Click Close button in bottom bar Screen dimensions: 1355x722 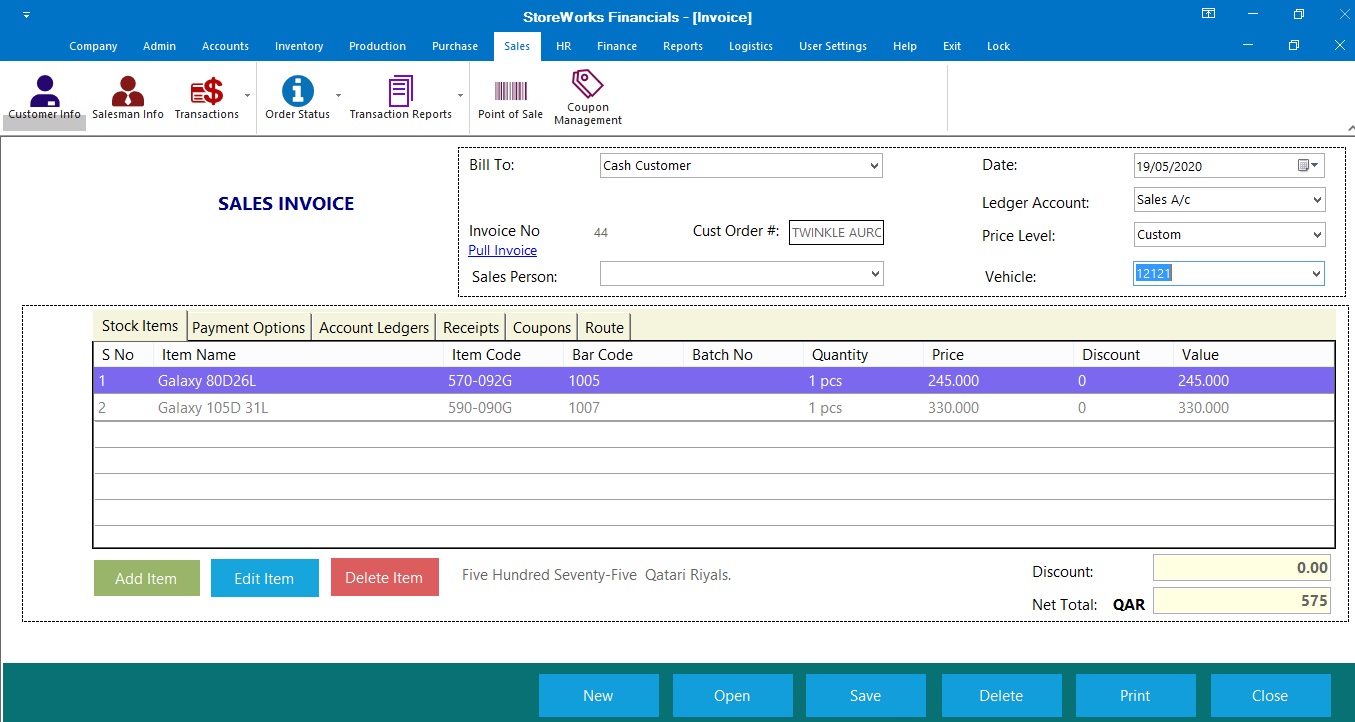tap(1270, 696)
